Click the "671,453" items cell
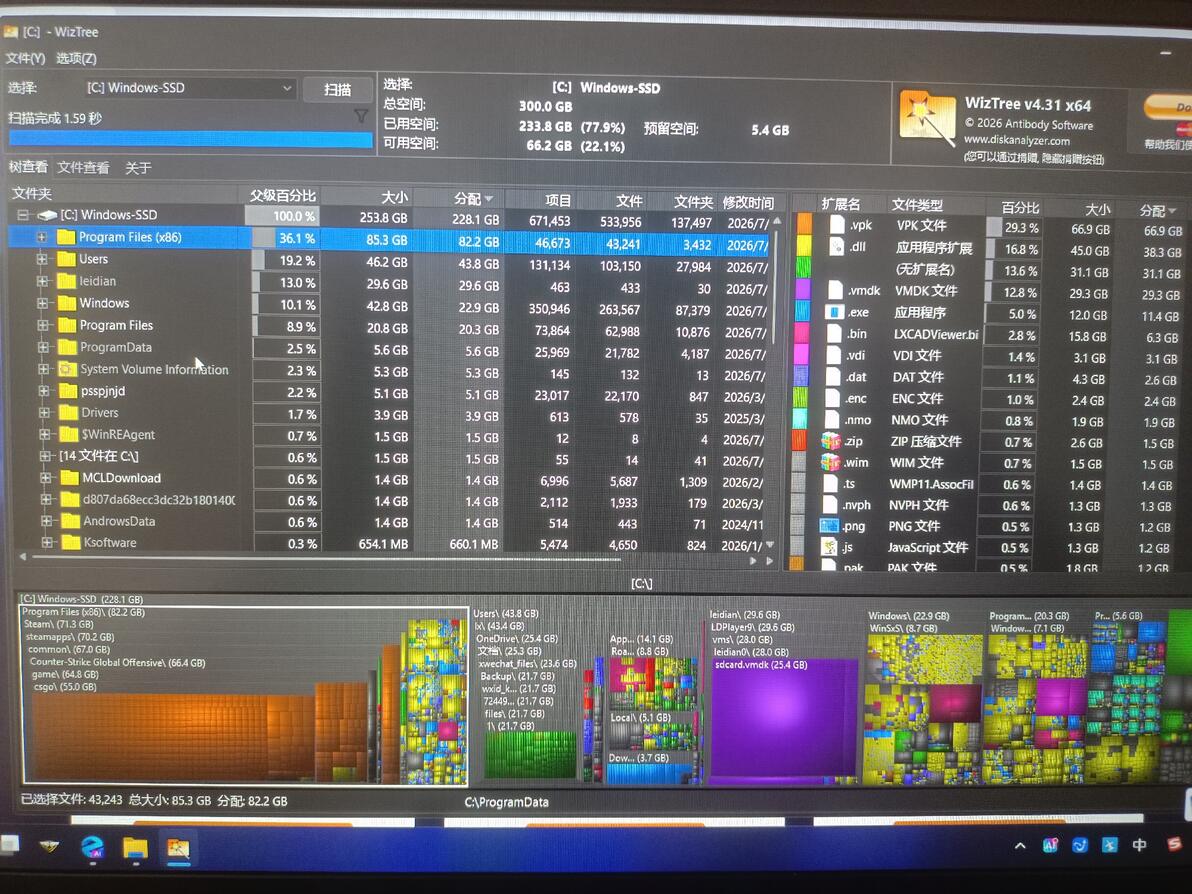Image resolution: width=1192 pixels, height=894 pixels. pos(549,221)
